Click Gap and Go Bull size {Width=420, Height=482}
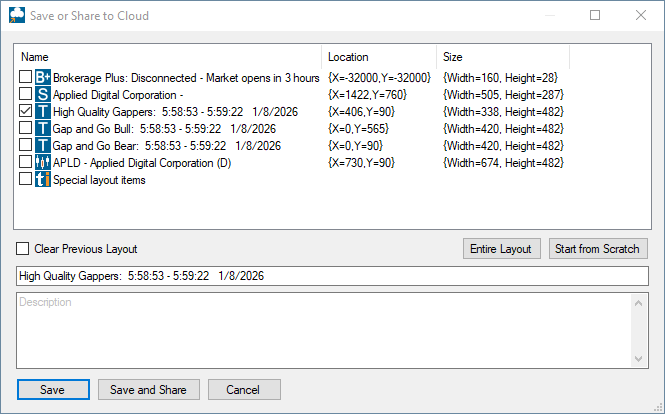 point(503,129)
